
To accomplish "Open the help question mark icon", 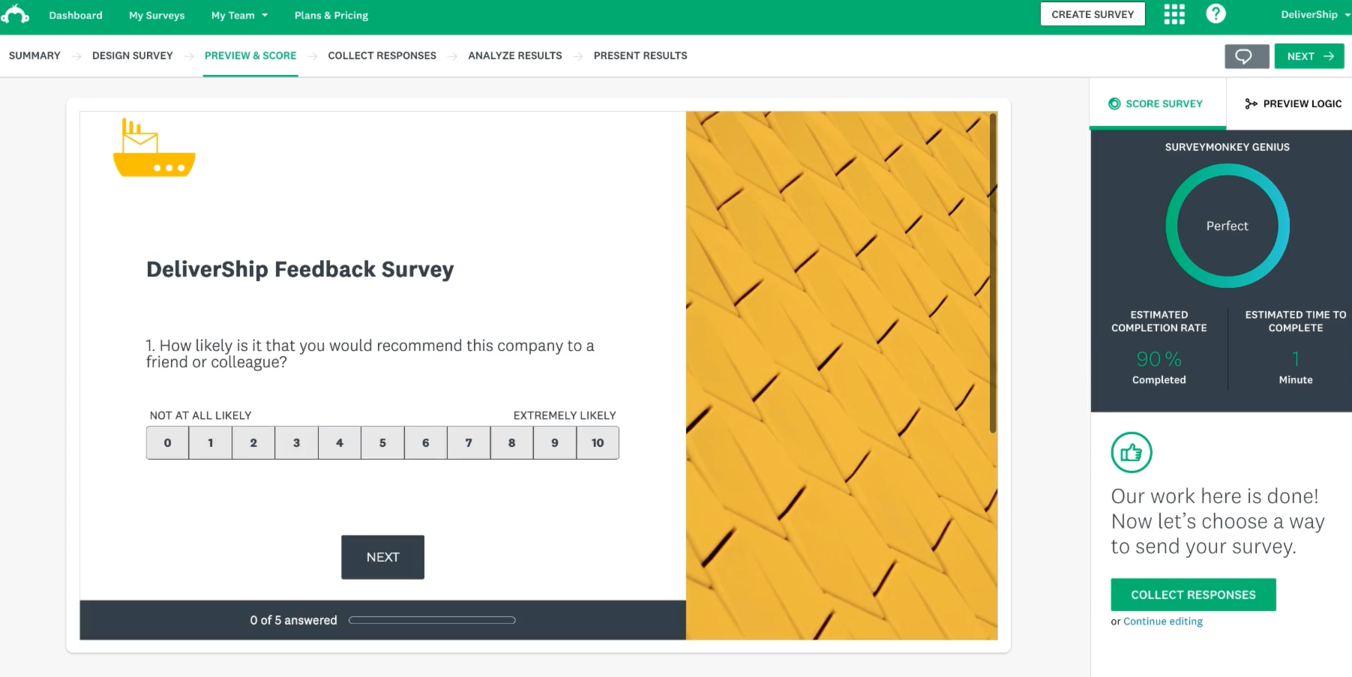I will (1216, 14).
